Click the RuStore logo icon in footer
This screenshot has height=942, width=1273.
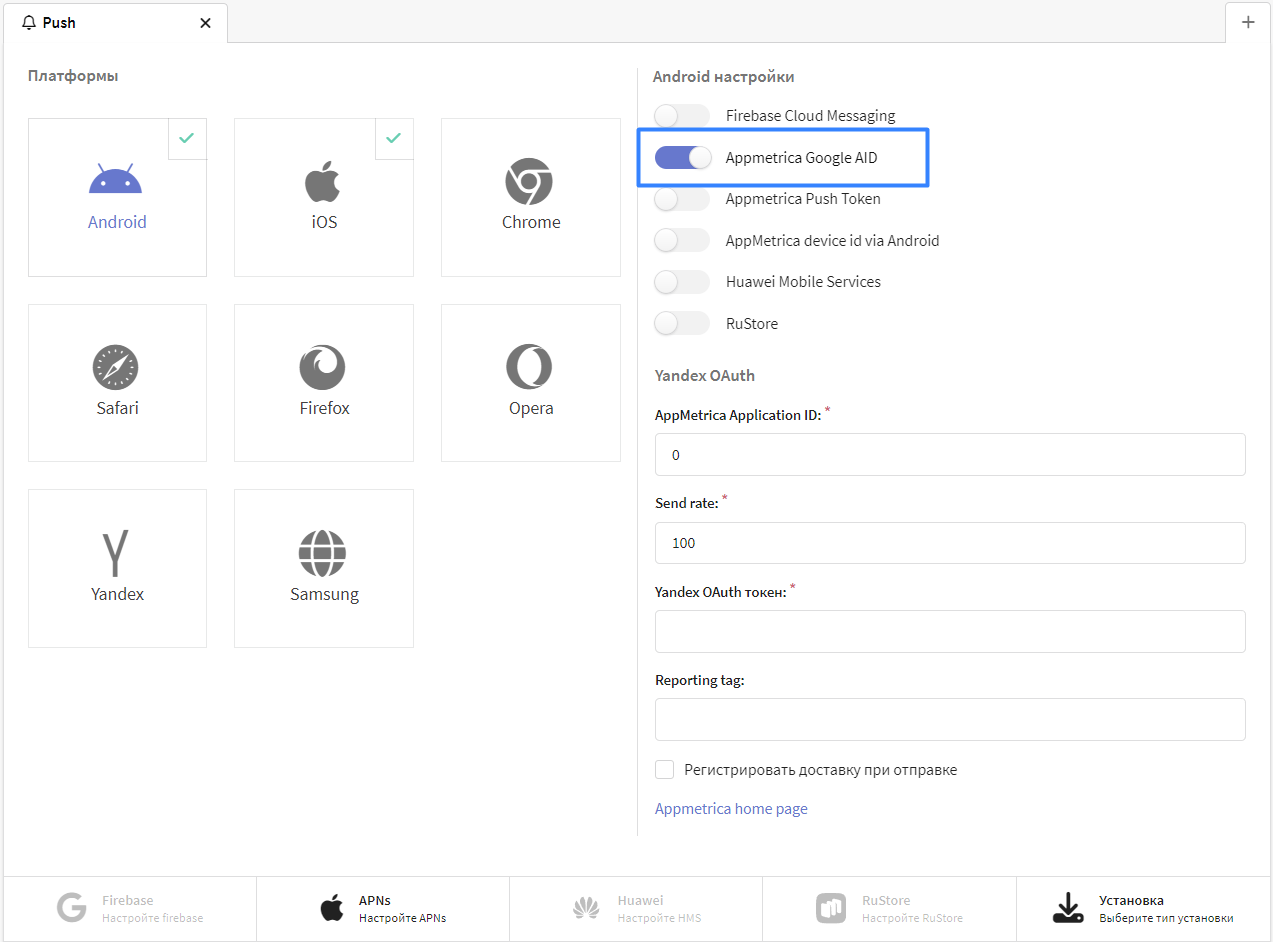(831, 908)
